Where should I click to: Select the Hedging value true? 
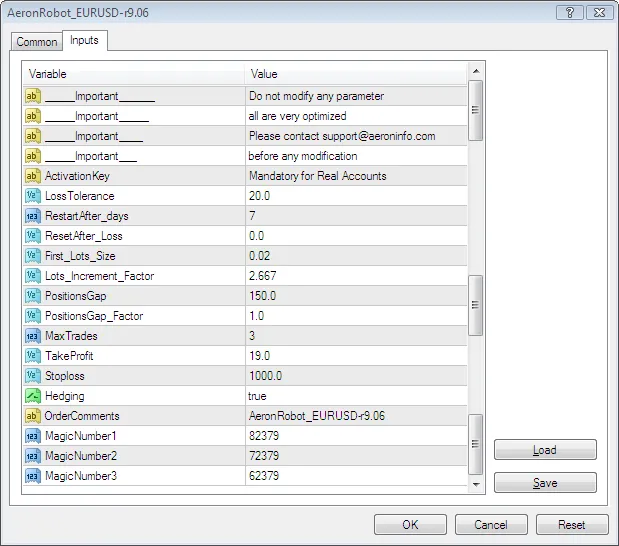click(x=258, y=396)
